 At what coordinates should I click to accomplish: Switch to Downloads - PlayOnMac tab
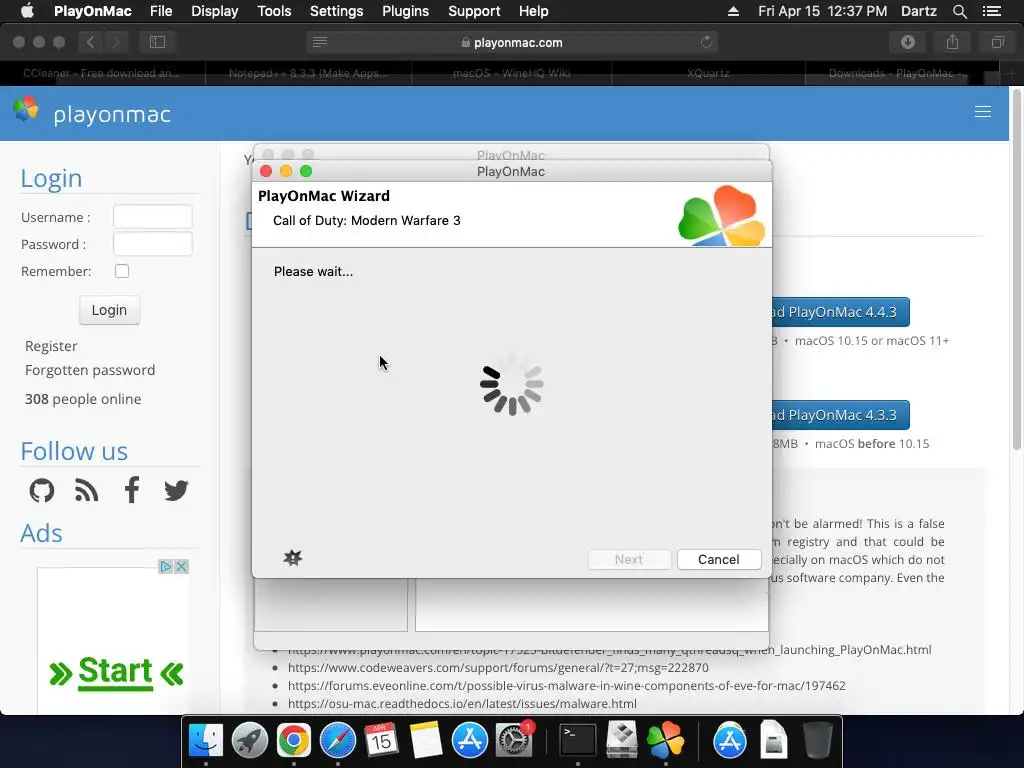point(899,73)
